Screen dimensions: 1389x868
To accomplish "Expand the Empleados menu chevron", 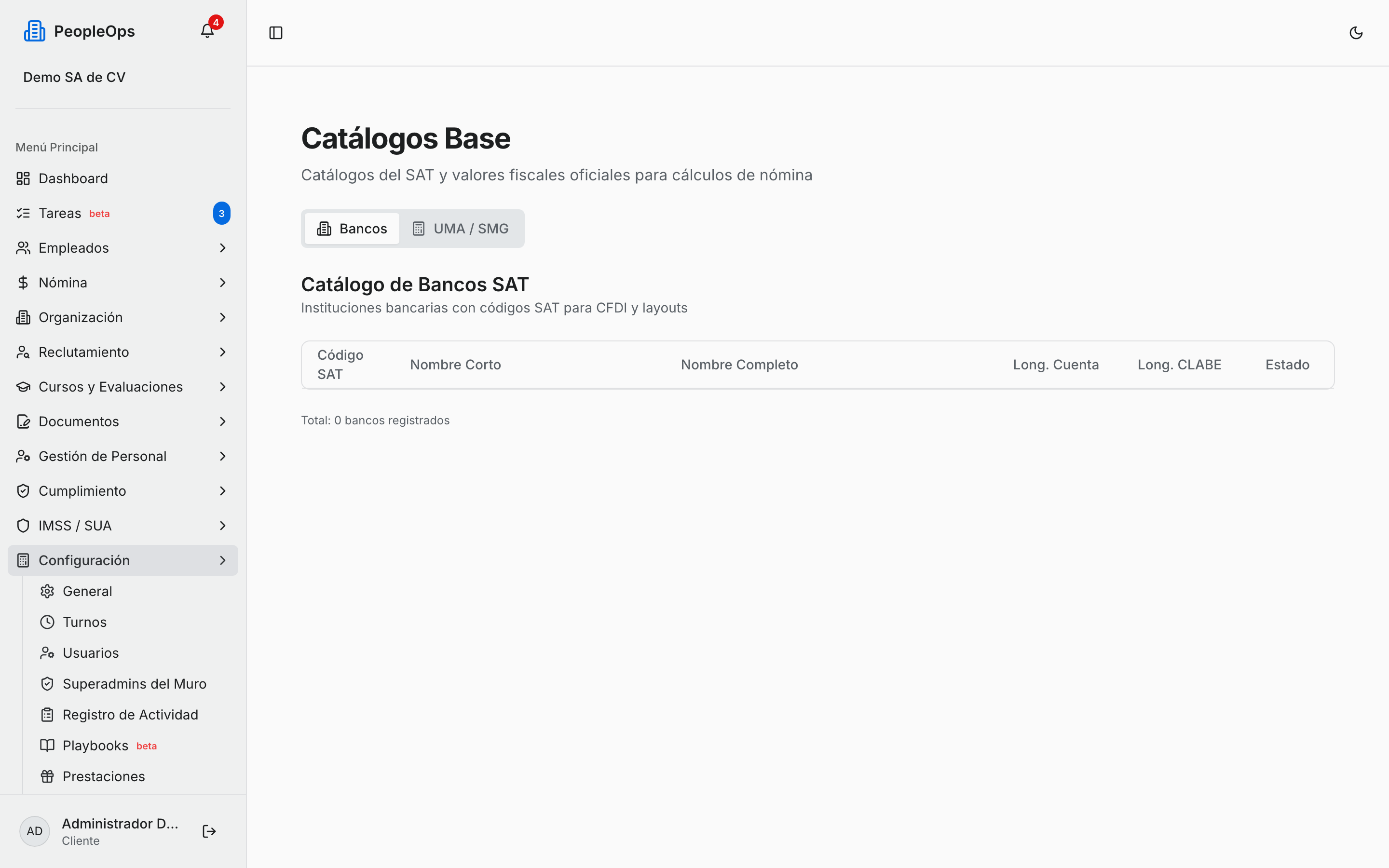I will tap(223, 248).
